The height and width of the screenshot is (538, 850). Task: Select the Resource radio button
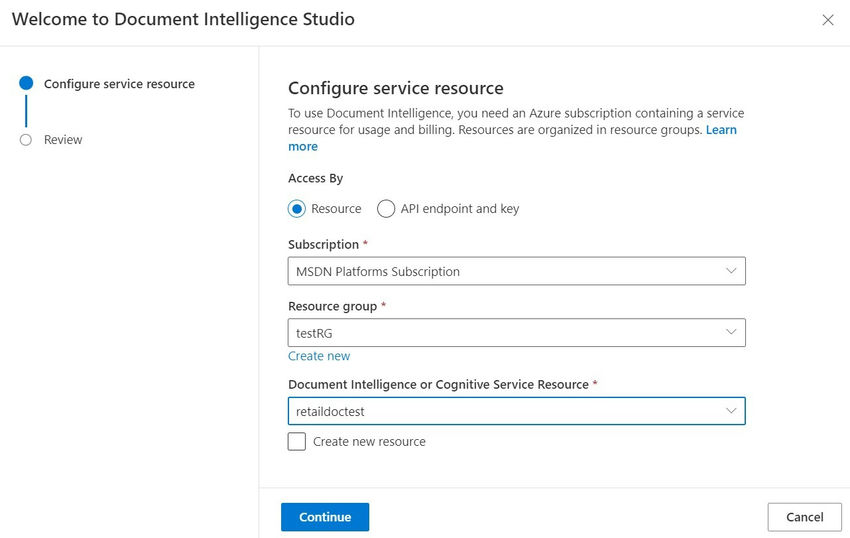296,209
